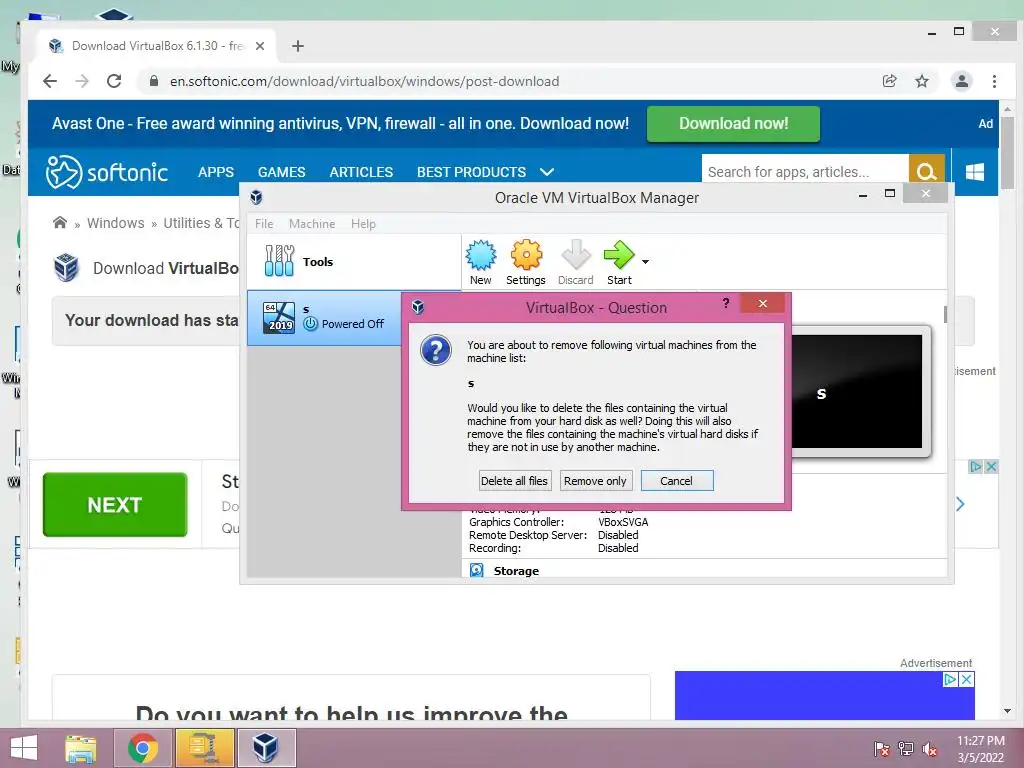The height and width of the screenshot is (768, 1024).
Task: Click the ad's right chevron arrow
Action: click(x=960, y=504)
